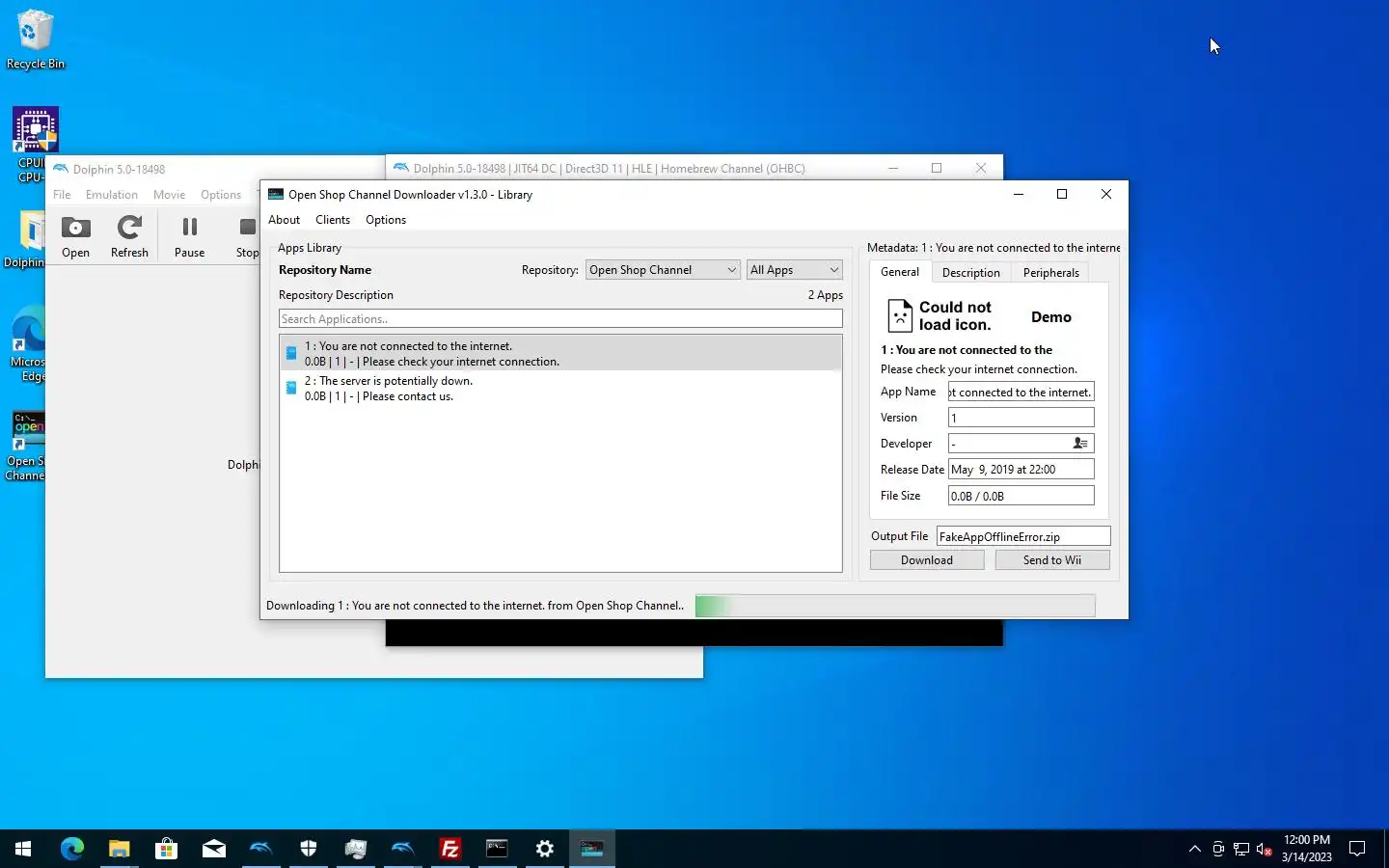Screen dimensions: 1389x868
Task: Open the About menu
Action: coord(284,220)
